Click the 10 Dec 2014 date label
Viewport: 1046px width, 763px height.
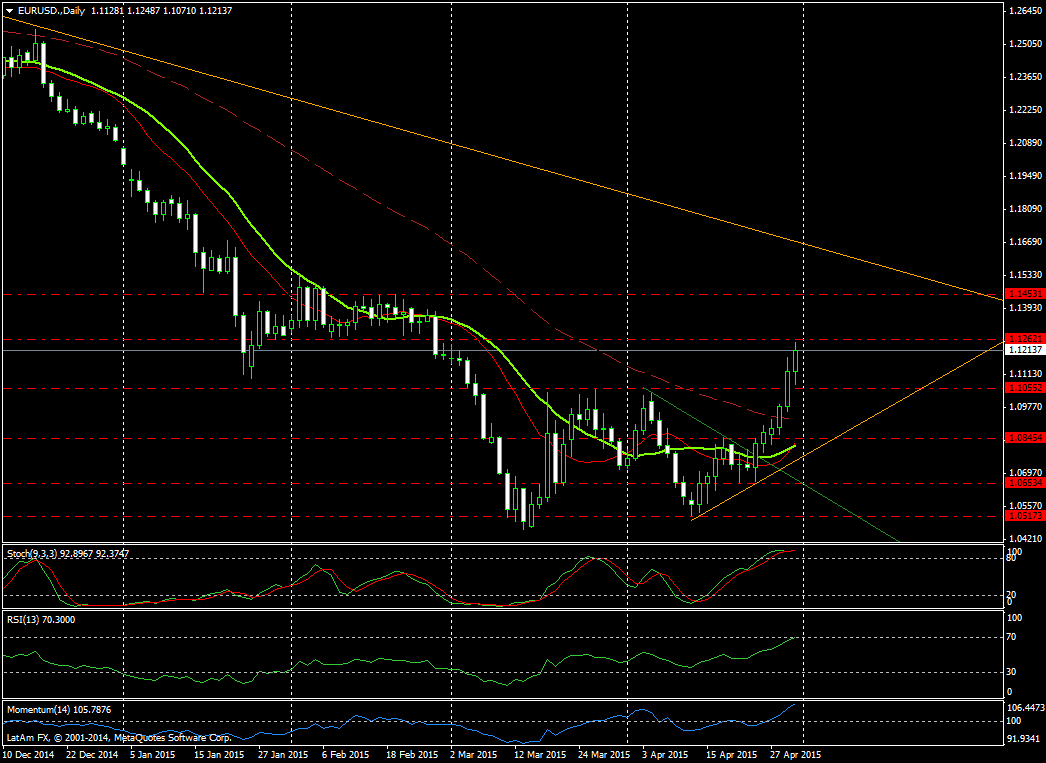pyautogui.click(x=30, y=755)
